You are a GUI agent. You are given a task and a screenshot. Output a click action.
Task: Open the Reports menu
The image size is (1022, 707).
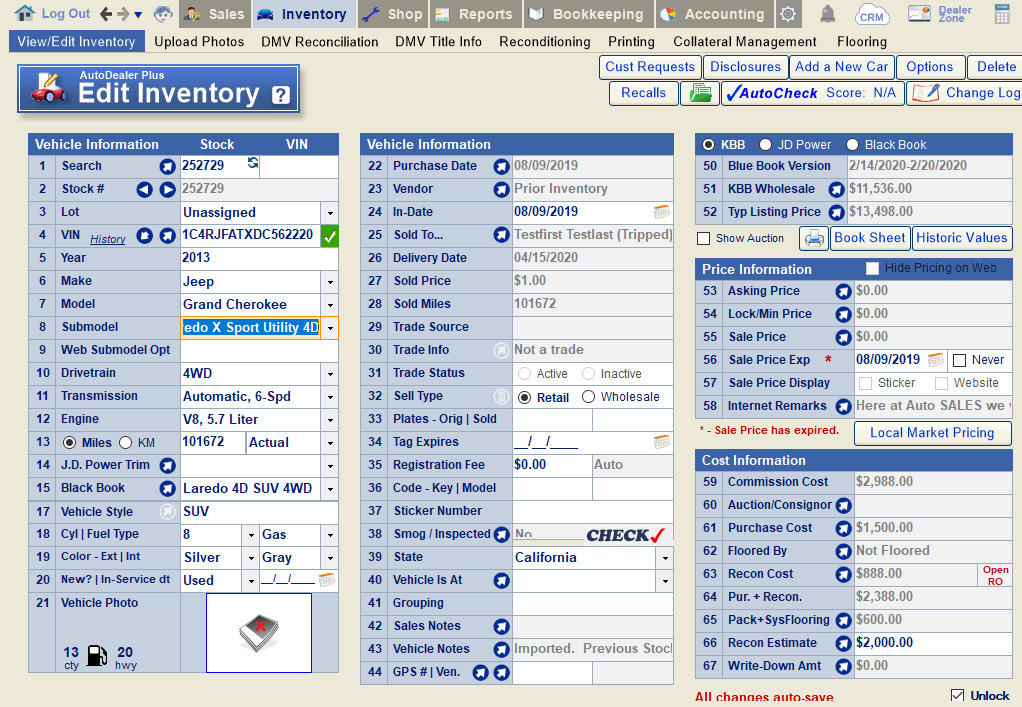(x=474, y=14)
